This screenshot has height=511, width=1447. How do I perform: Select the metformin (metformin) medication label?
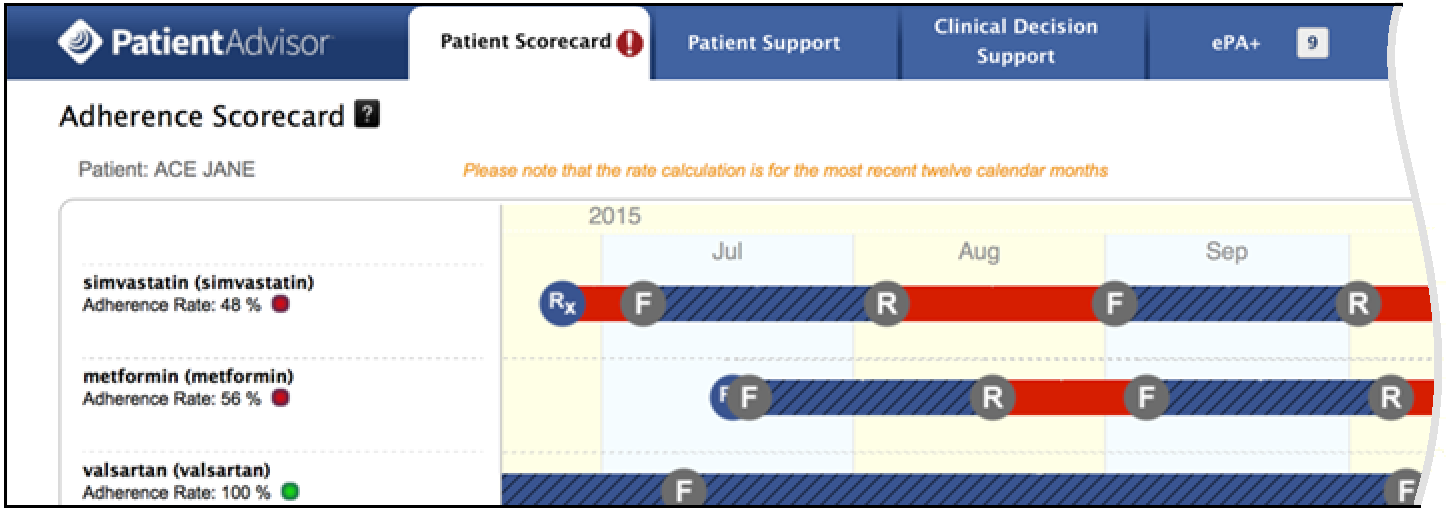(188, 377)
